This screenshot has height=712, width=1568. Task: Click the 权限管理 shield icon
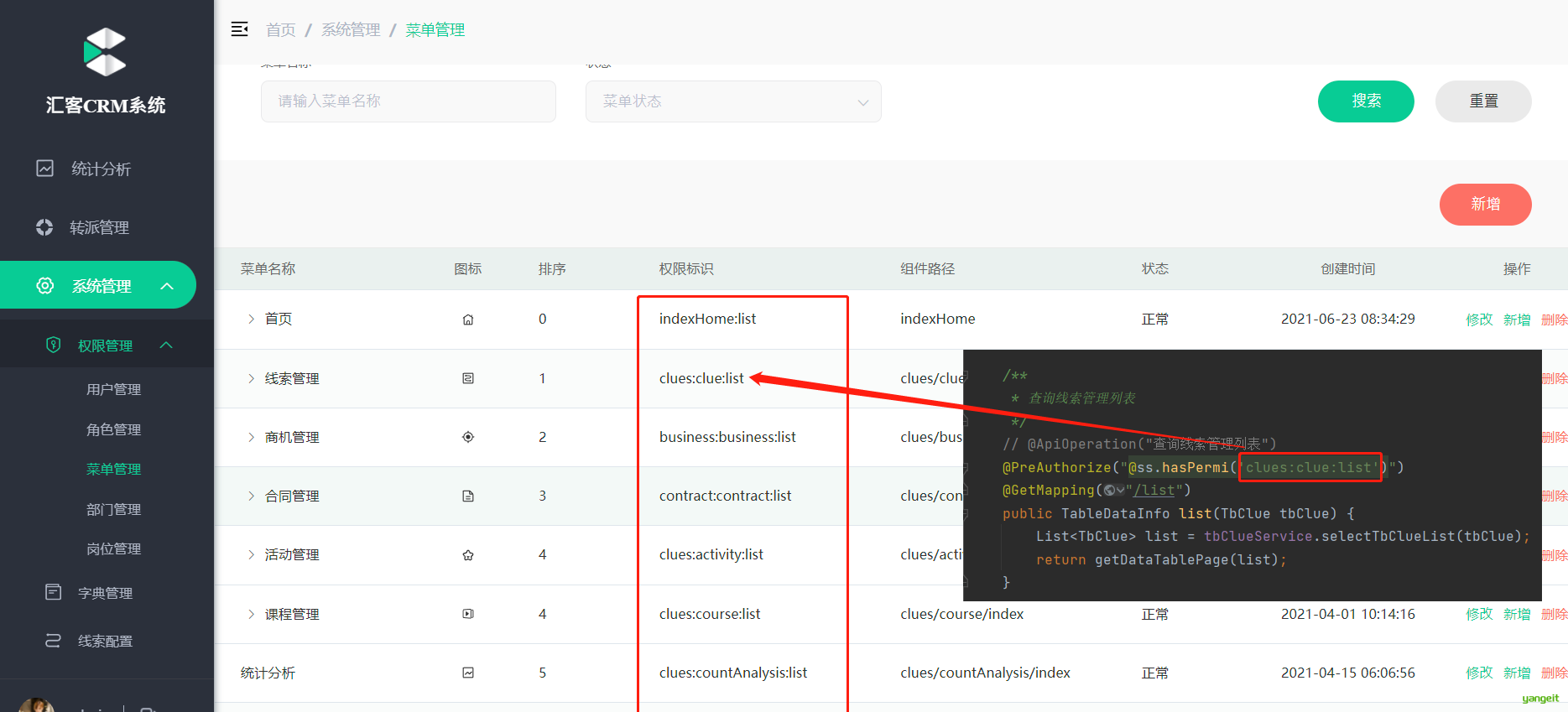click(53, 345)
